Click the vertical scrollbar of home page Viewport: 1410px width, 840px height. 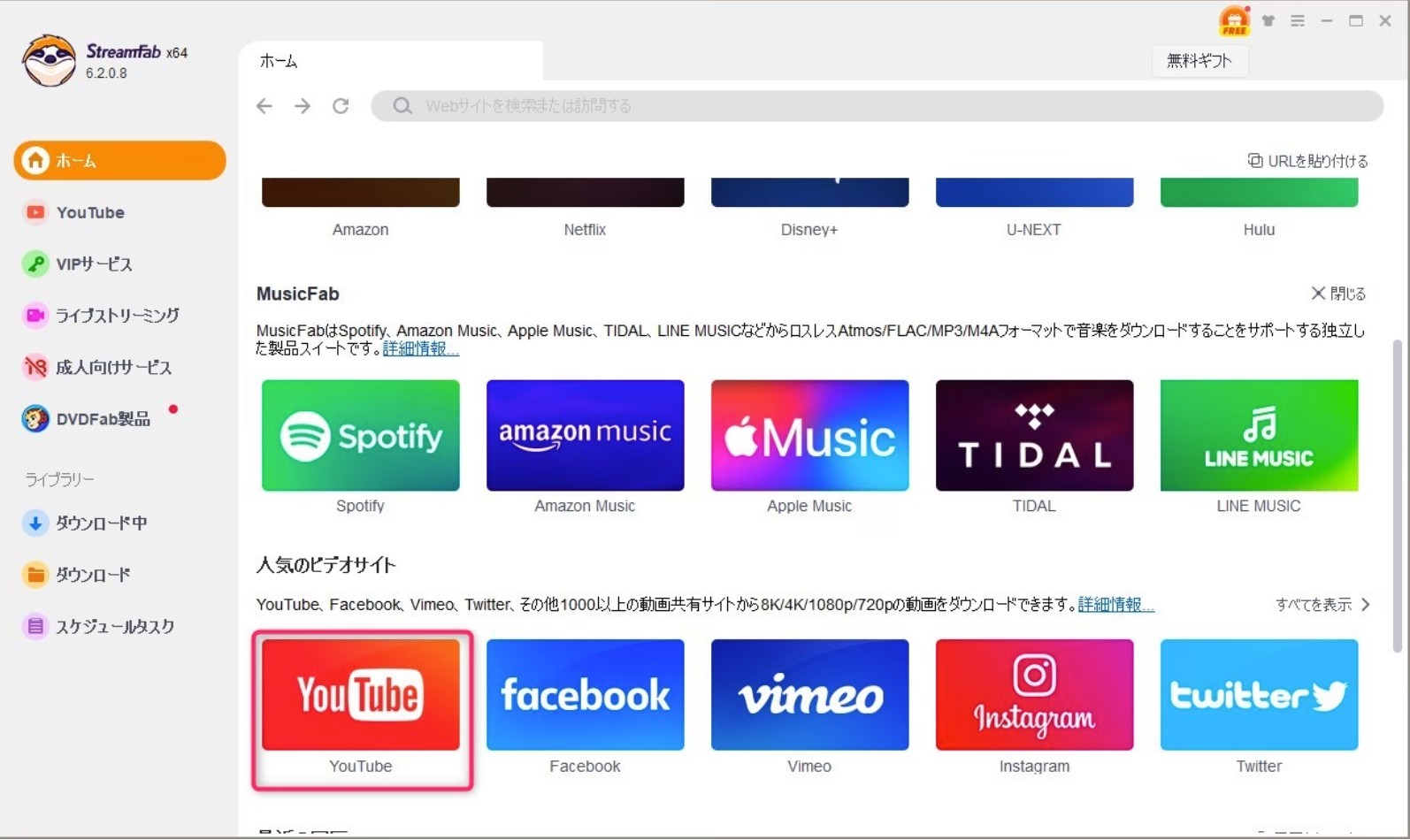coord(1398,496)
